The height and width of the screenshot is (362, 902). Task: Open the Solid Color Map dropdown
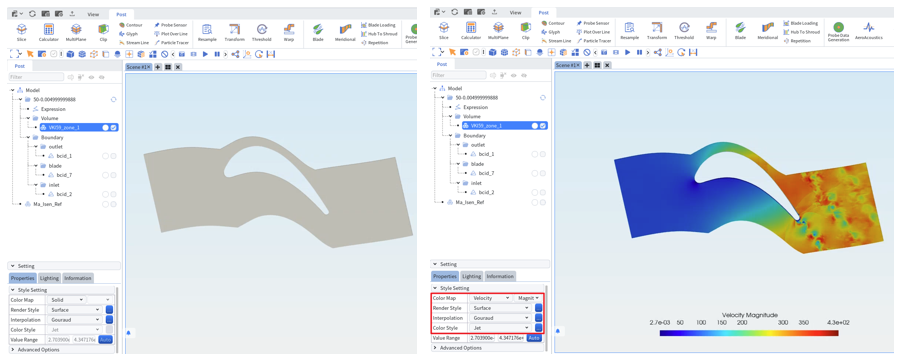[x=67, y=300]
